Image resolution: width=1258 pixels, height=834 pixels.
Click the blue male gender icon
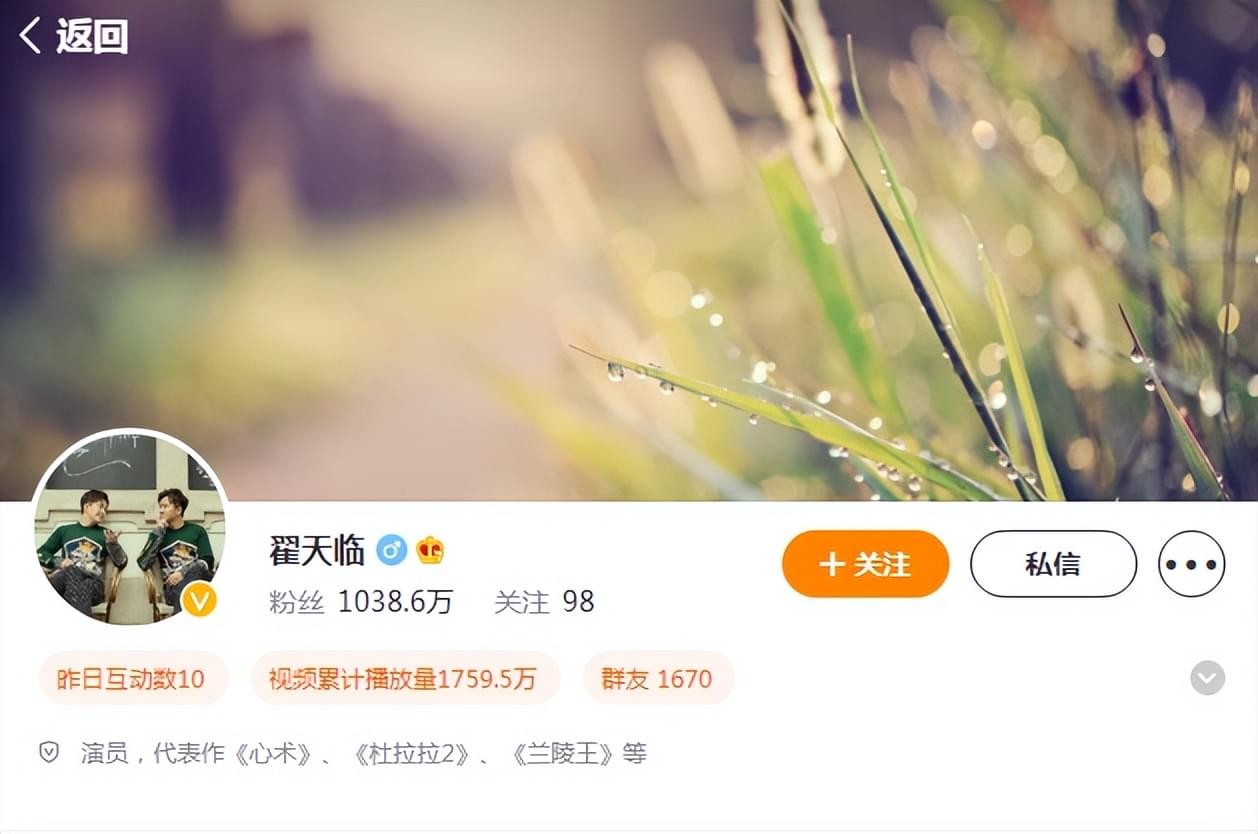coord(391,550)
